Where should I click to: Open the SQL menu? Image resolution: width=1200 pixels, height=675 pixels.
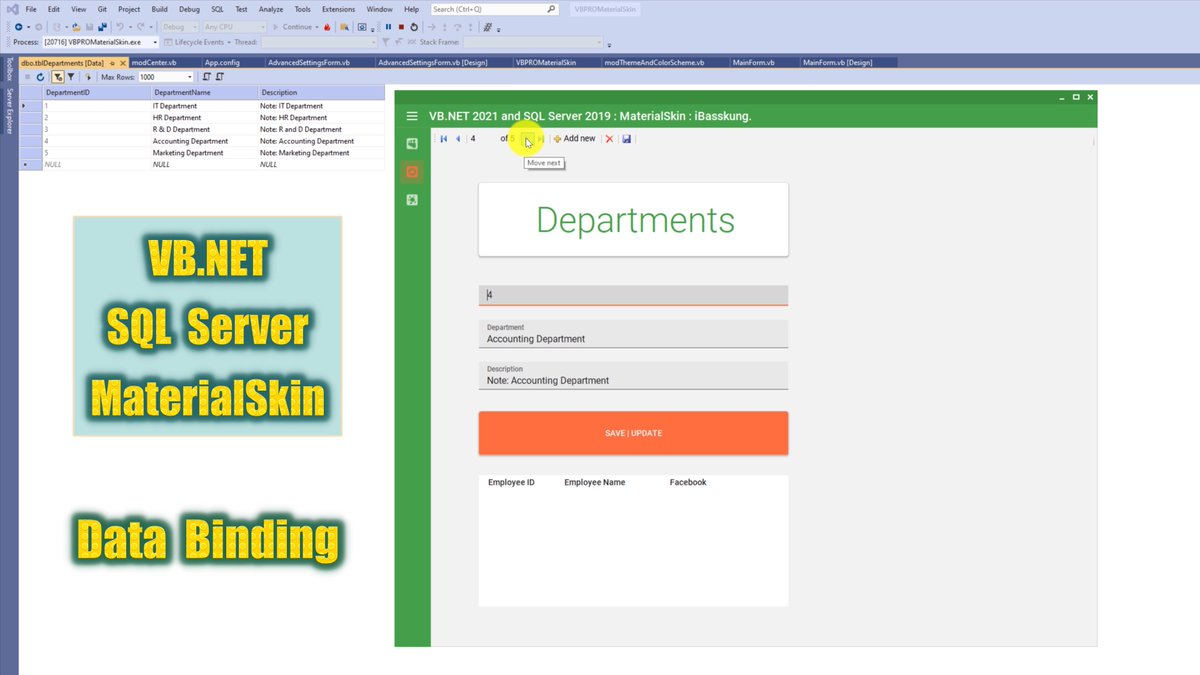pyautogui.click(x=217, y=9)
